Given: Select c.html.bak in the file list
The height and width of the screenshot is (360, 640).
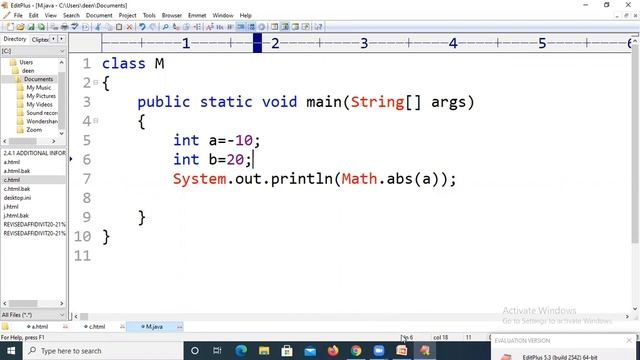Looking at the screenshot, I should click(x=17, y=189).
